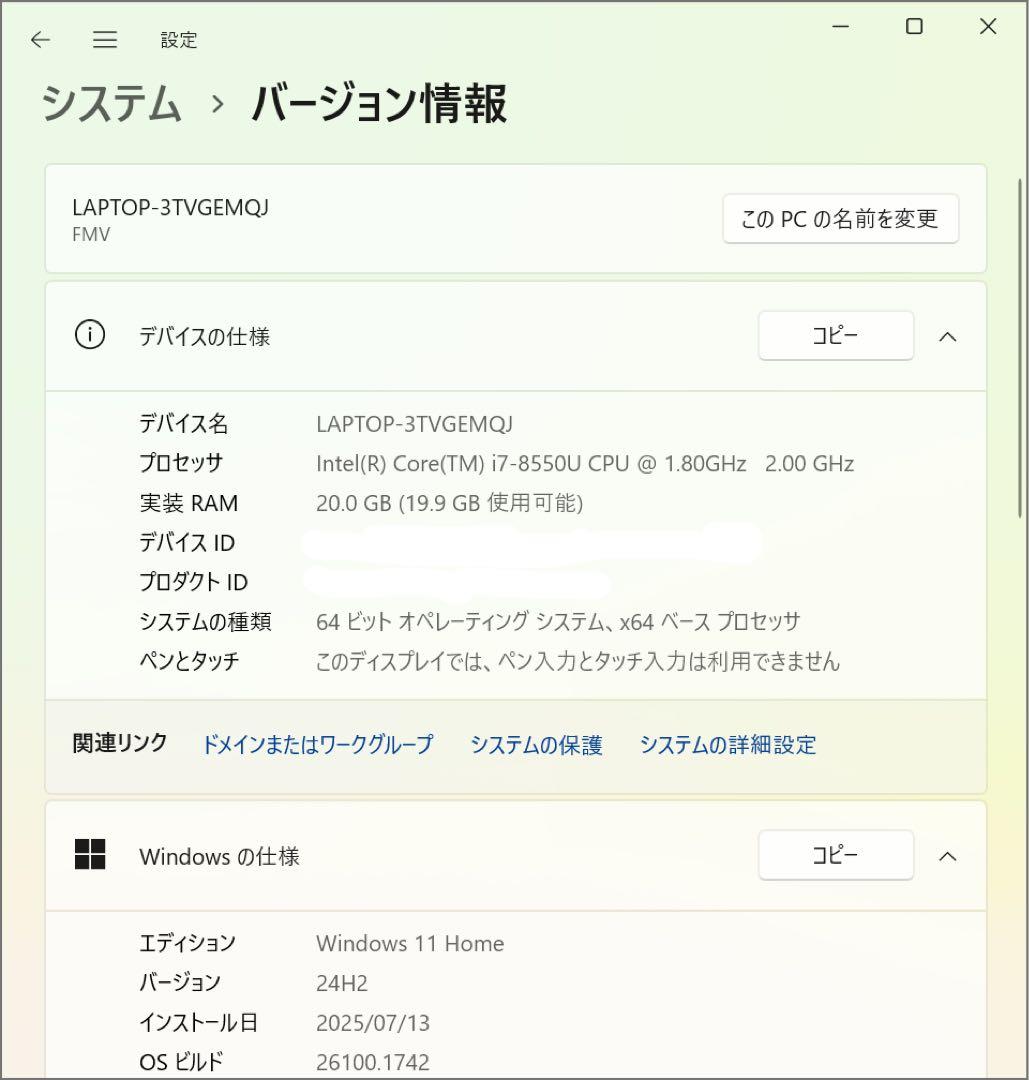Click the エディション value Windows 11 Home

[x=409, y=943]
